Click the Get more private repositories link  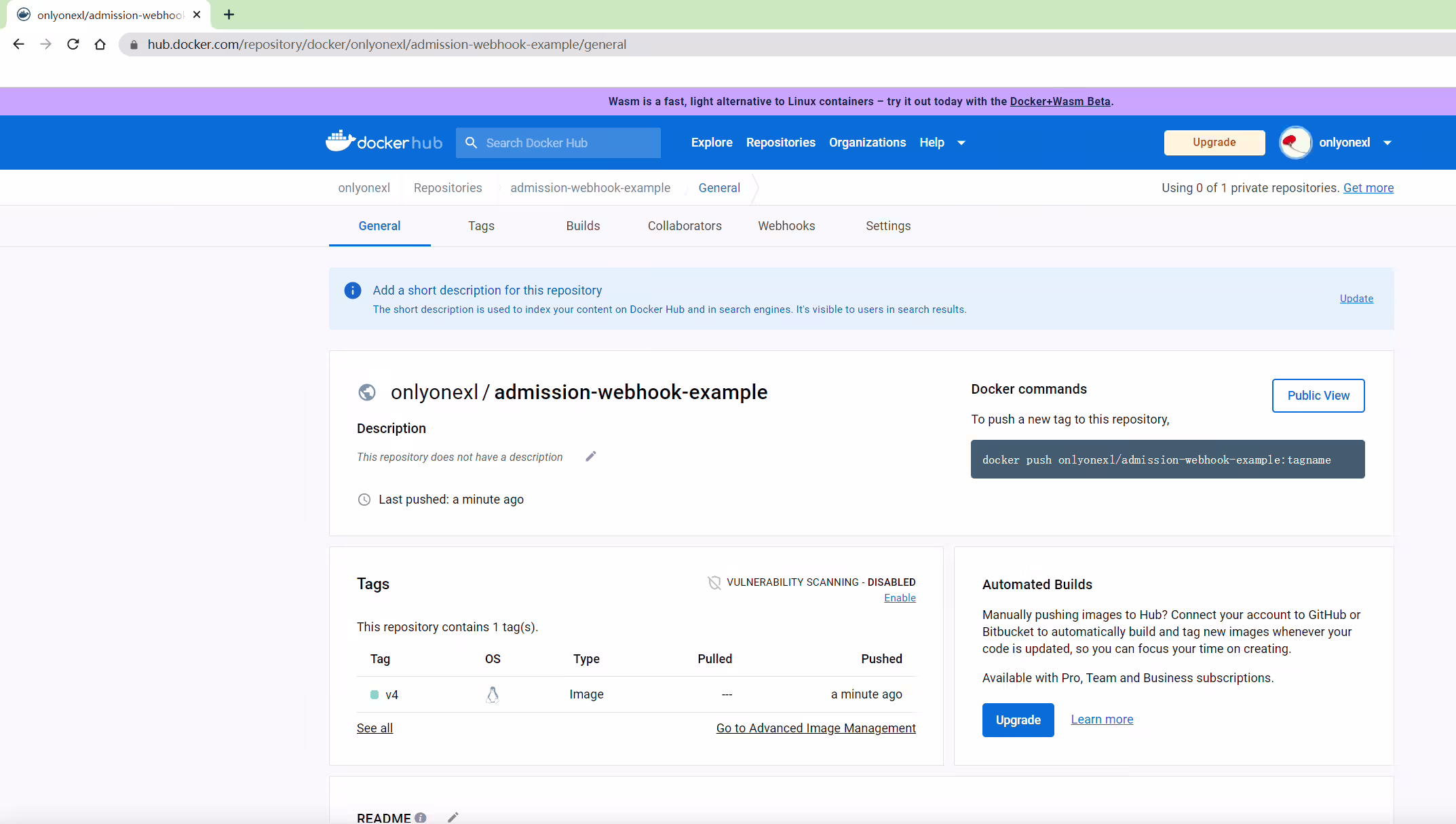click(x=1368, y=188)
